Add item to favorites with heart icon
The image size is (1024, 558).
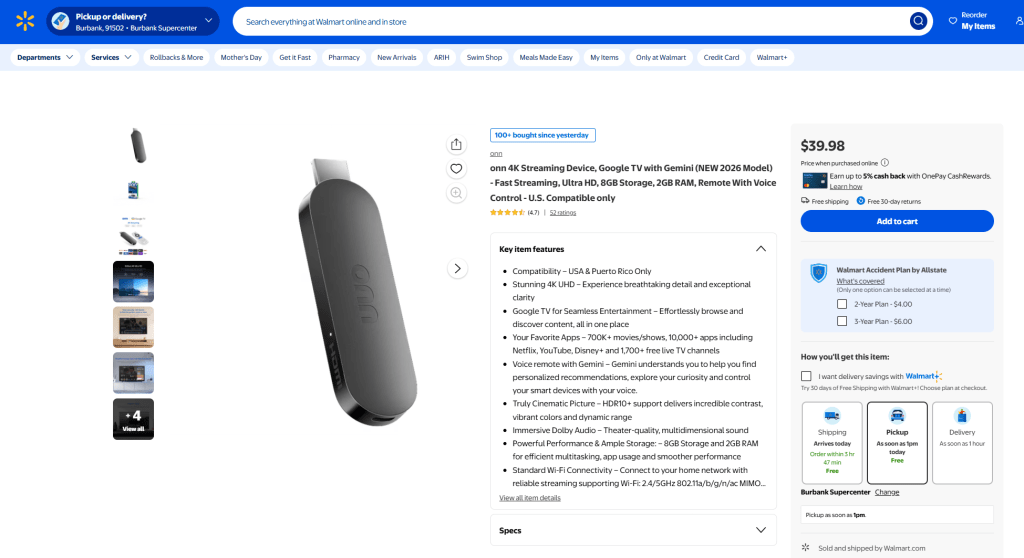pos(456,169)
